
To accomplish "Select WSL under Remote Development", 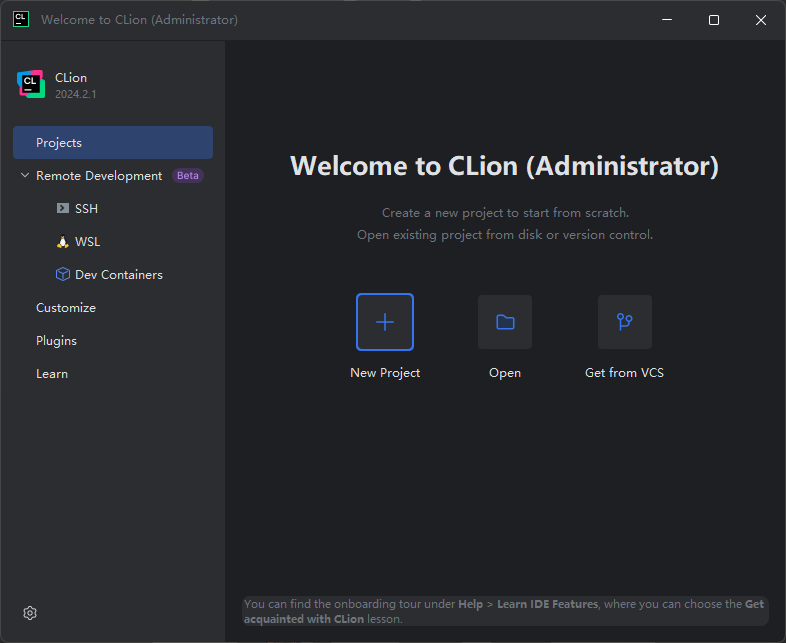I will (87, 242).
